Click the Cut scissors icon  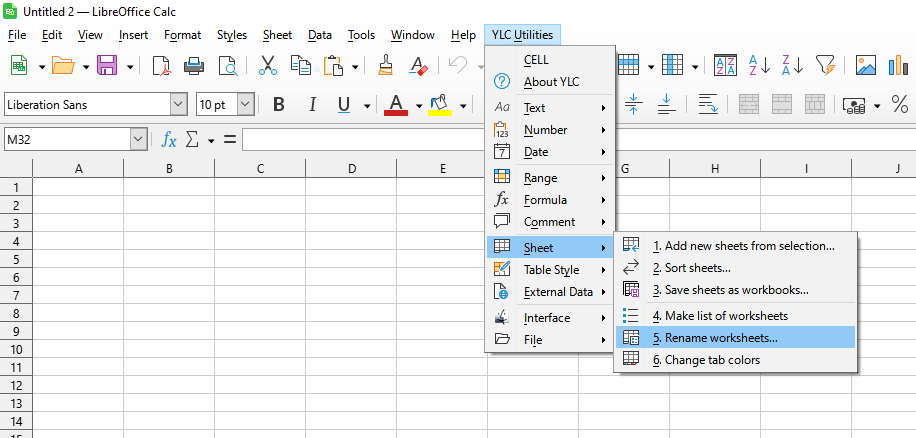coord(267,66)
